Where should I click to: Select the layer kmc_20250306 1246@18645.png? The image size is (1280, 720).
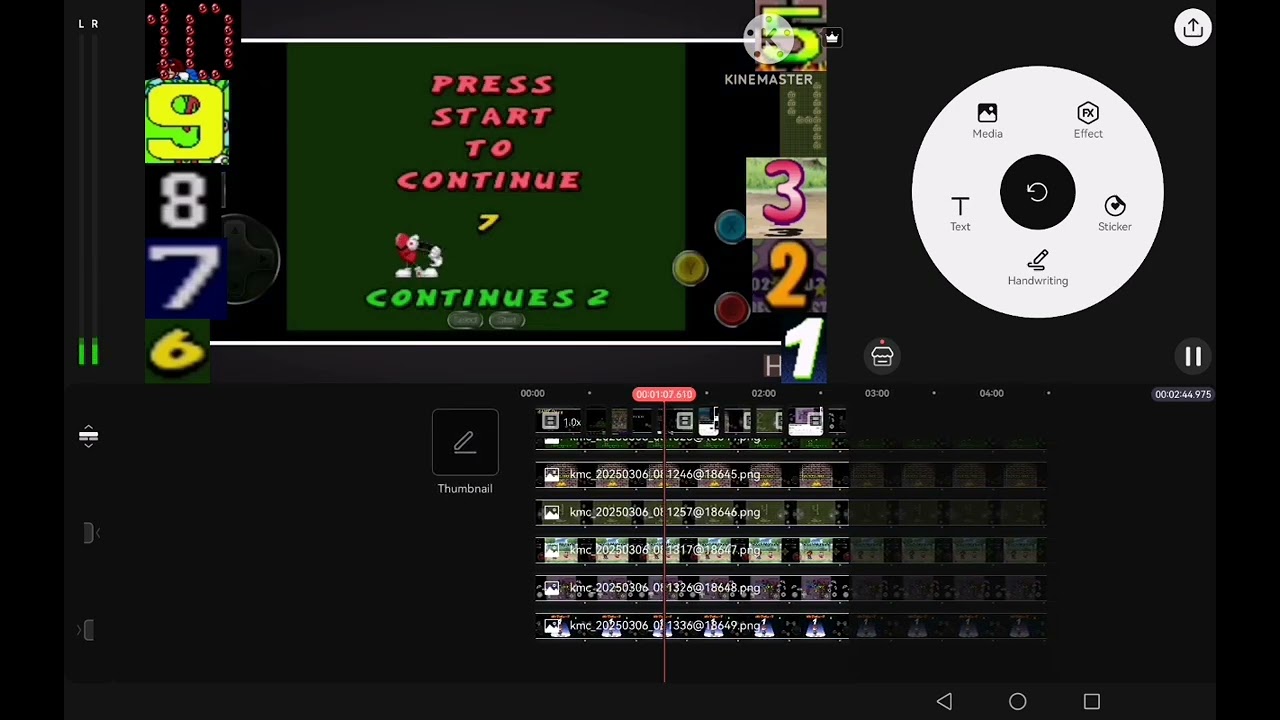tap(692, 474)
